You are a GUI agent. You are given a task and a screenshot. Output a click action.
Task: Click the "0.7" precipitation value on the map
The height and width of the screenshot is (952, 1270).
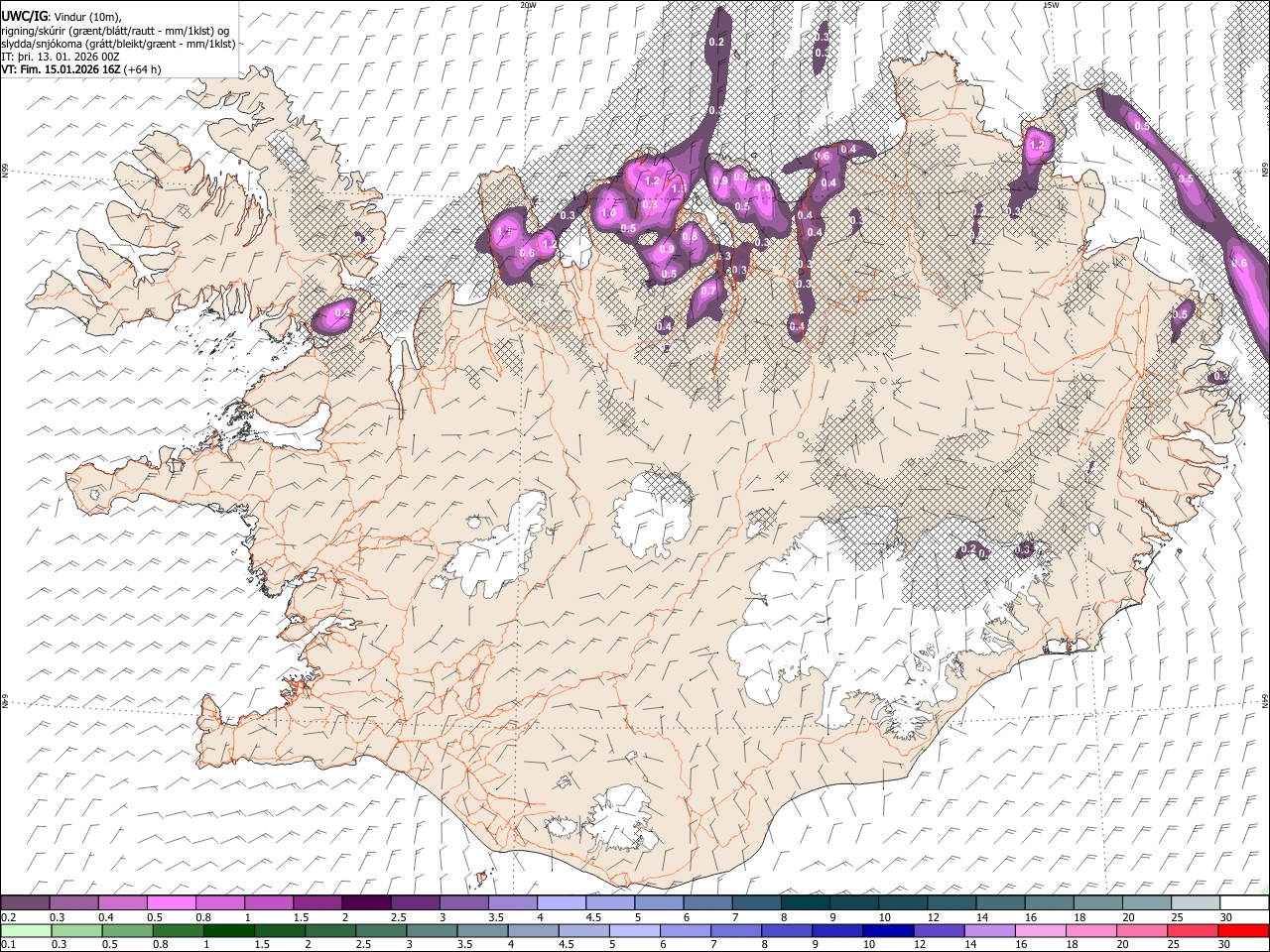click(708, 292)
